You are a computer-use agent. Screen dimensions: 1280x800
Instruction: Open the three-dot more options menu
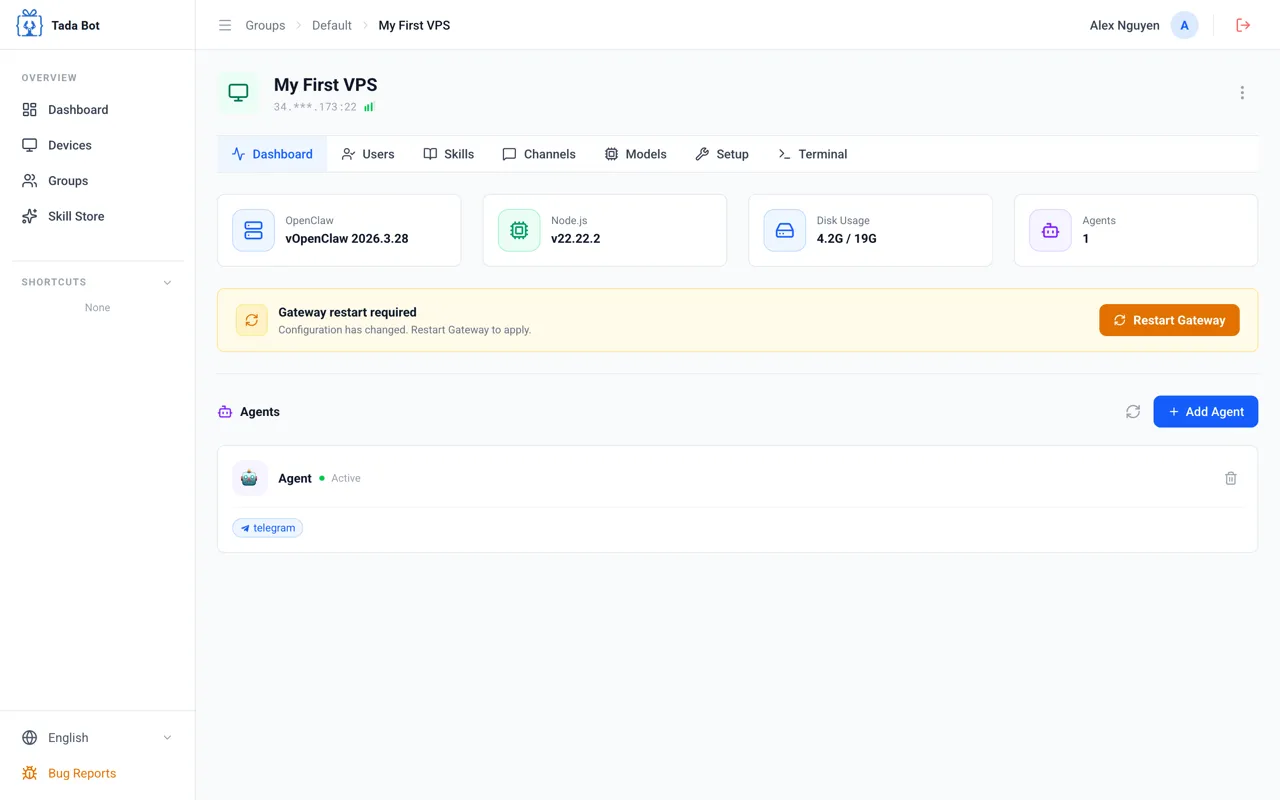(x=1242, y=93)
